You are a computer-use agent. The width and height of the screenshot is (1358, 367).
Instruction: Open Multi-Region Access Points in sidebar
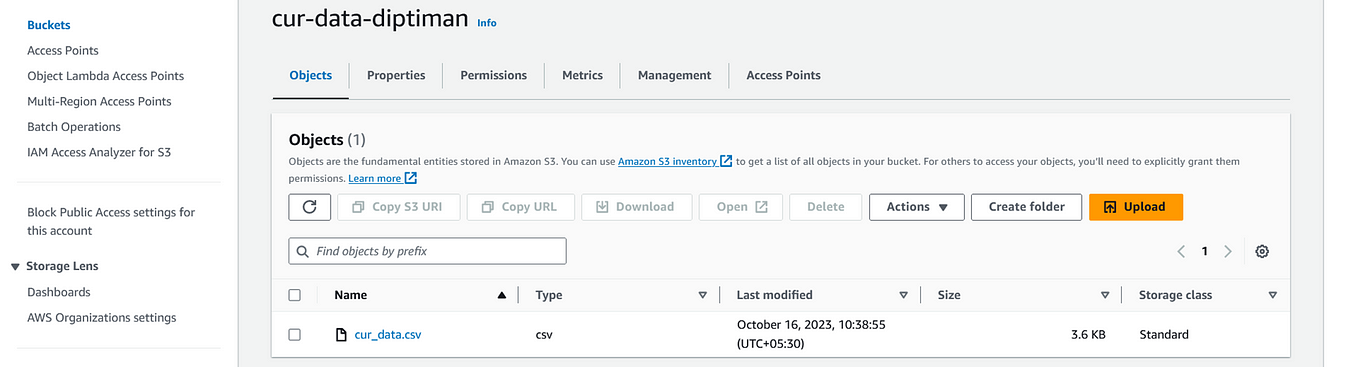[x=99, y=101]
